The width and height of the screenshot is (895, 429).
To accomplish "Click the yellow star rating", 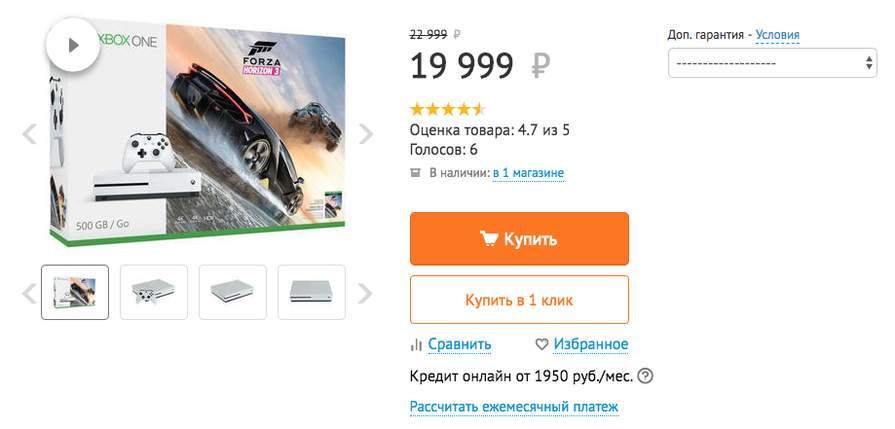I will 447,108.
